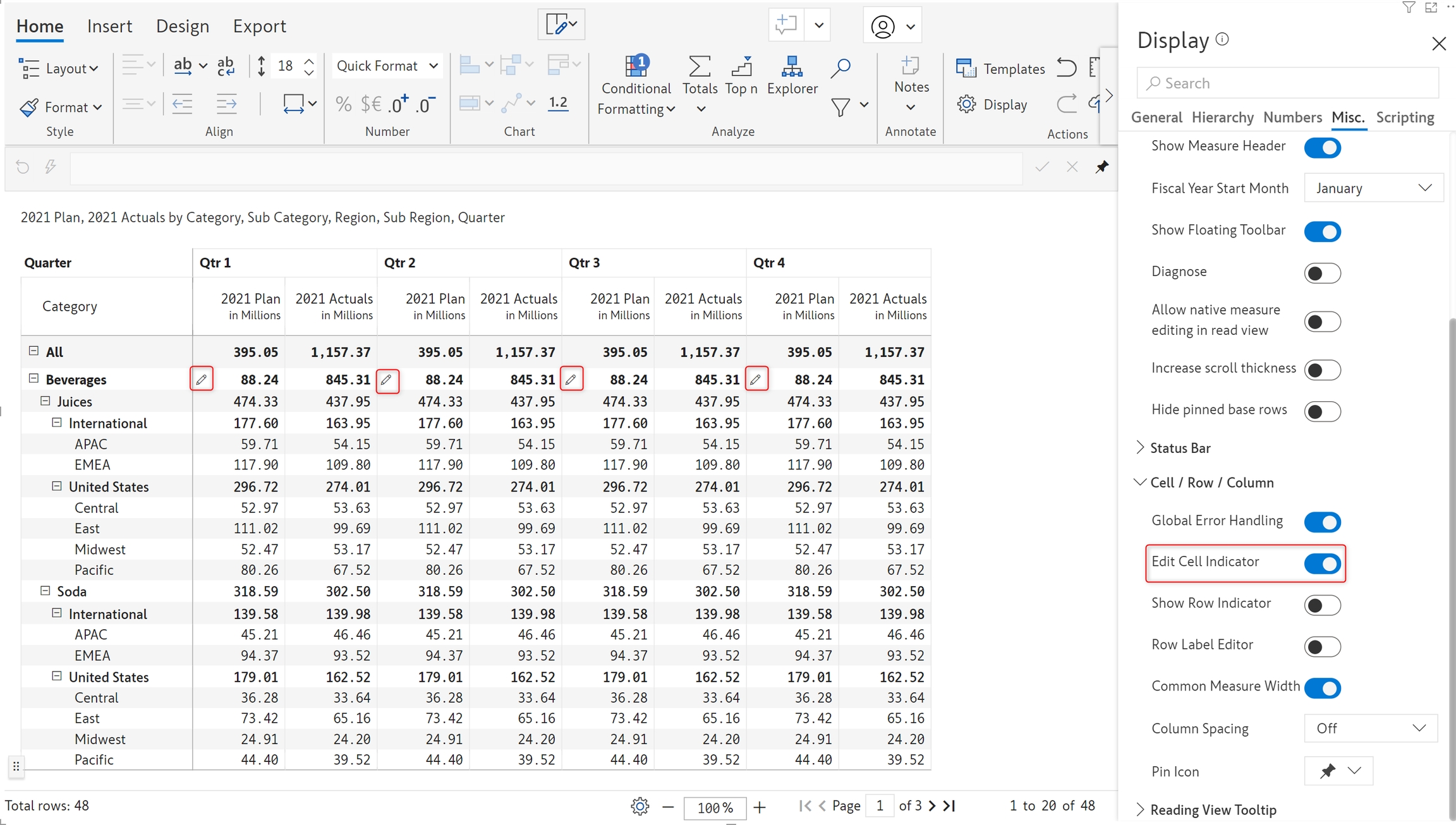The height and width of the screenshot is (825, 1456).
Task: Disable the Edit Cell Indicator toggle
Action: (x=1322, y=563)
